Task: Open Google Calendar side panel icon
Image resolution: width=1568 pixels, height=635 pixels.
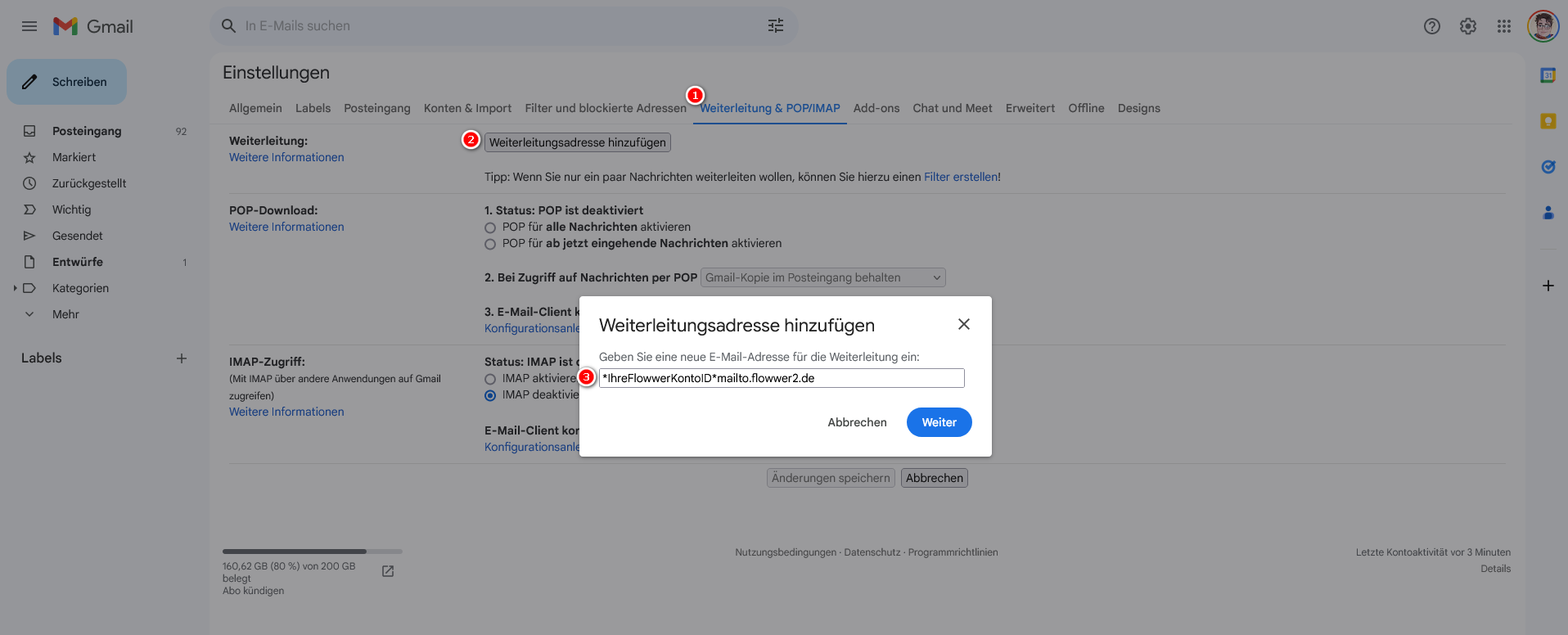Action: pyautogui.click(x=1548, y=75)
